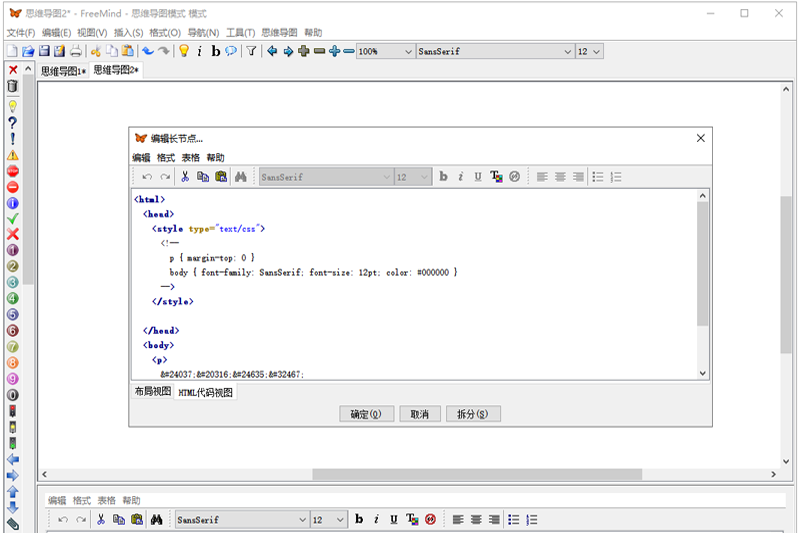800x533 pixels.
Task: Save the mind map with the floppy disk icon
Action: 44,51
